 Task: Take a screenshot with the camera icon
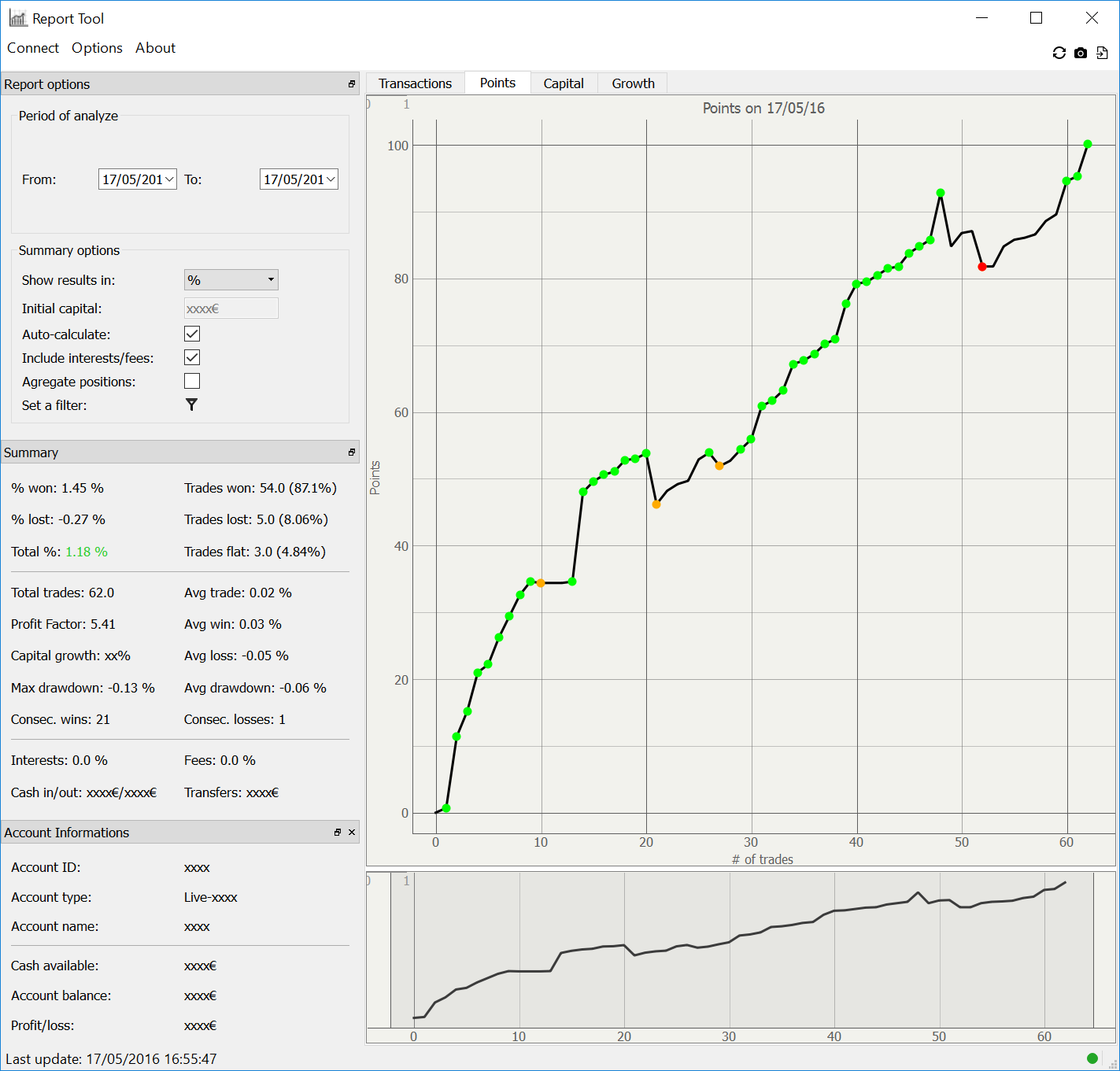(1081, 53)
